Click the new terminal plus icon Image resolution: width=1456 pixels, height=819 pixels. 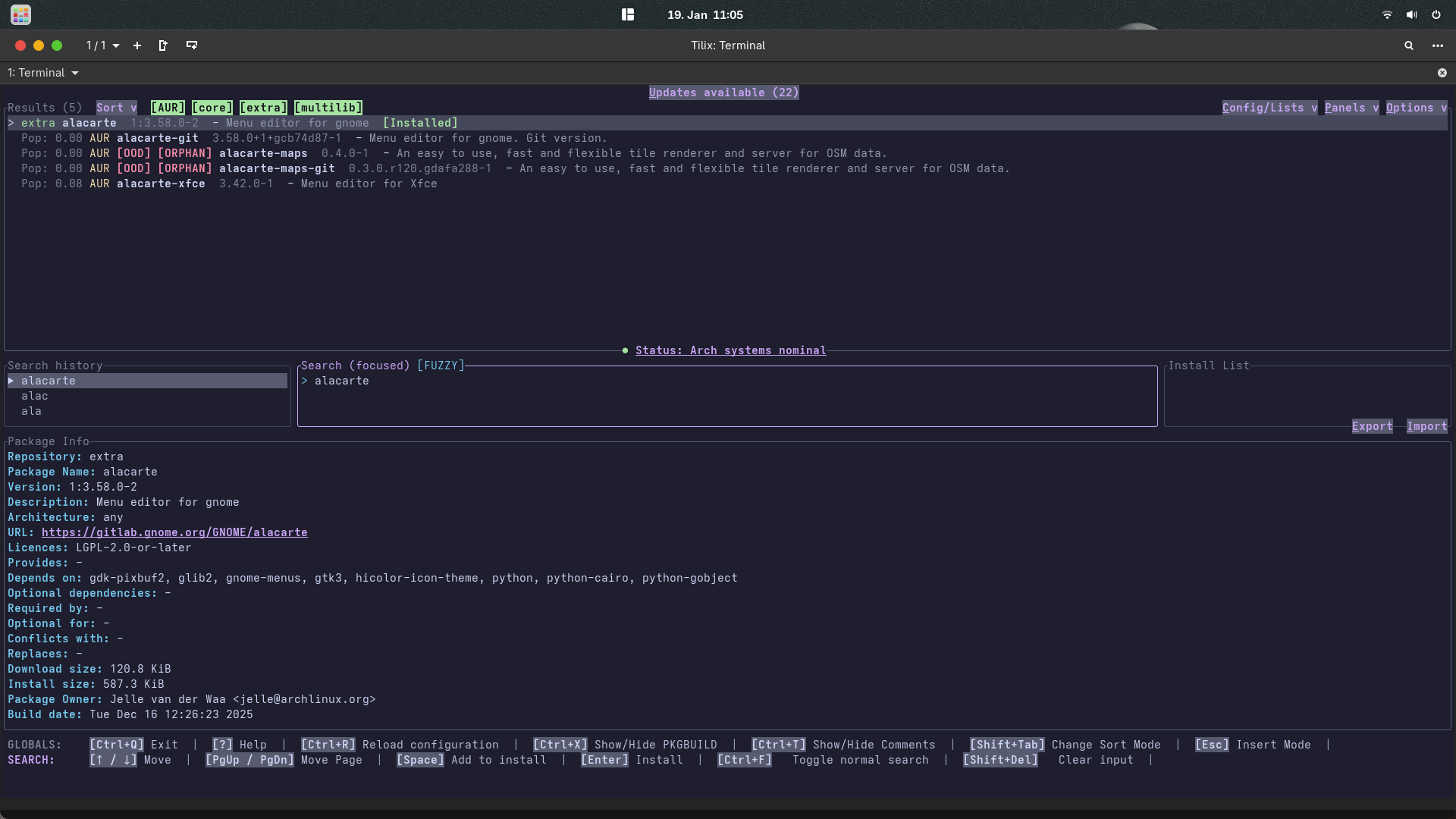(137, 45)
